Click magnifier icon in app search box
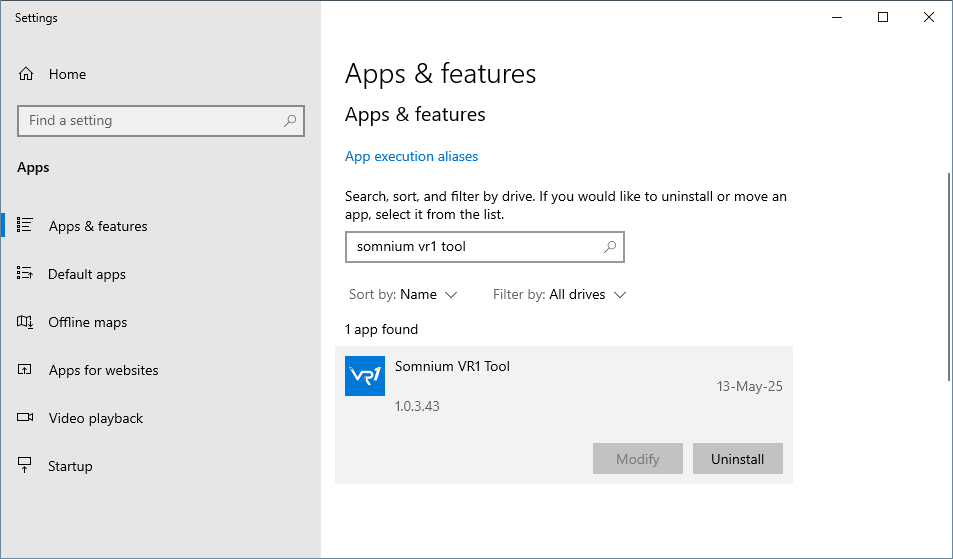 click(610, 247)
